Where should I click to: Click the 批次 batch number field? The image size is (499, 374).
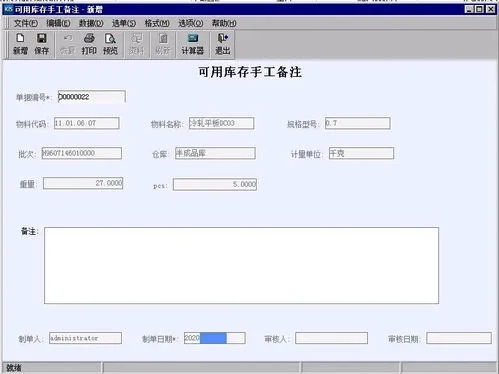82,153
